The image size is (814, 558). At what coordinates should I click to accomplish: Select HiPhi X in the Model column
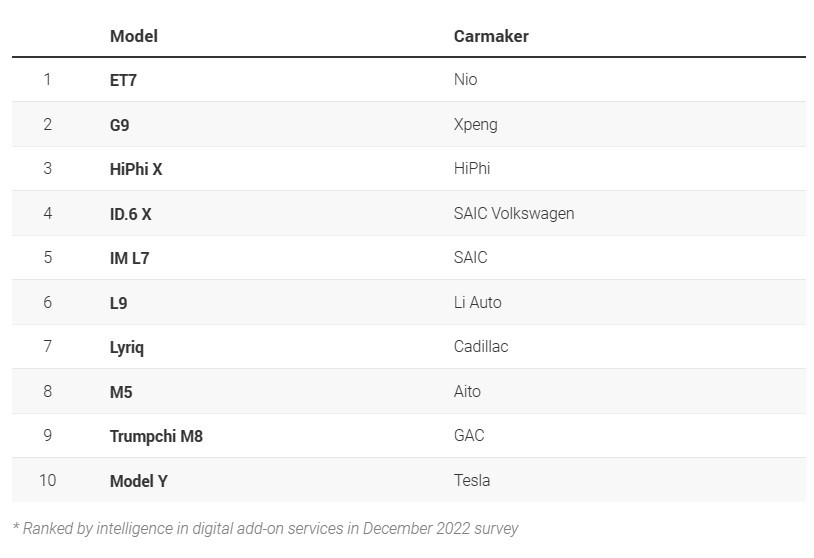(136, 169)
